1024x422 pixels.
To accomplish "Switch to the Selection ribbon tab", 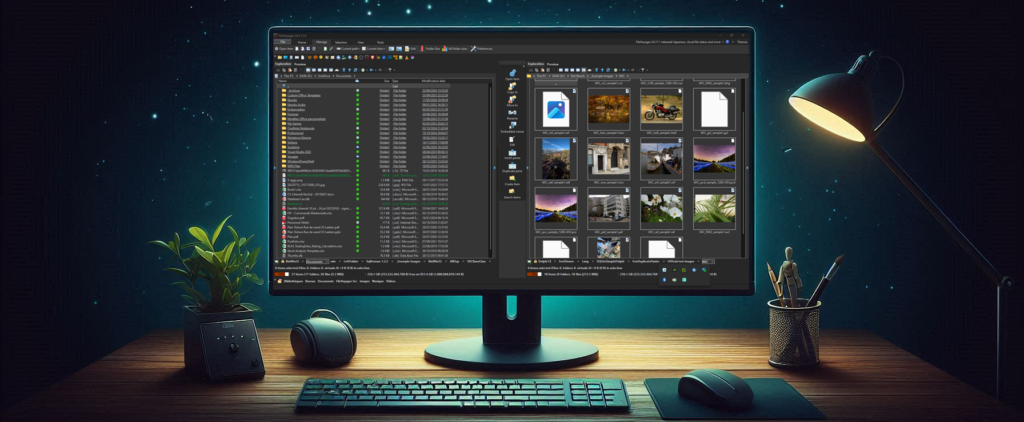I will [x=341, y=42].
